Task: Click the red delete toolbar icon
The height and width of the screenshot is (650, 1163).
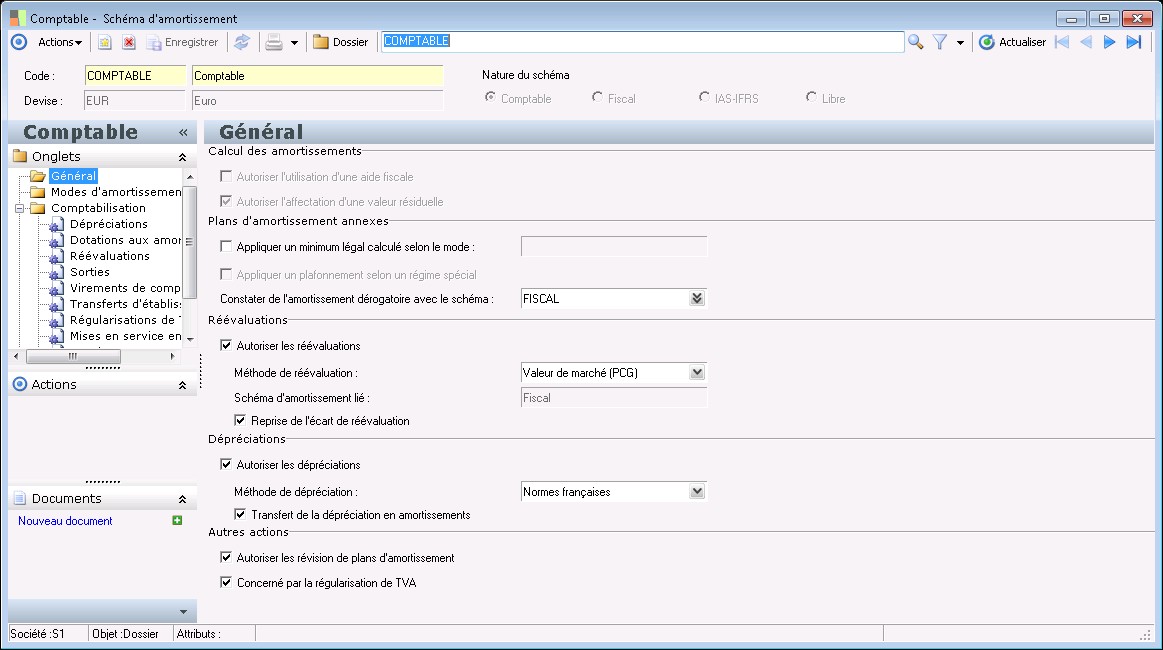Action: tap(128, 42)
